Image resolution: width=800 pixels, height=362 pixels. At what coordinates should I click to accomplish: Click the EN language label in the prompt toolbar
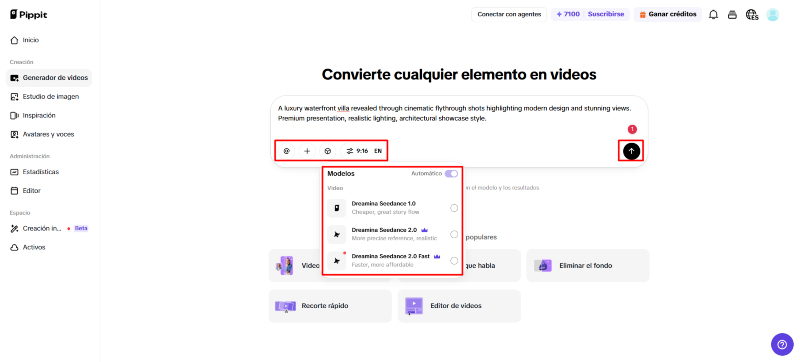pos(378,151)
